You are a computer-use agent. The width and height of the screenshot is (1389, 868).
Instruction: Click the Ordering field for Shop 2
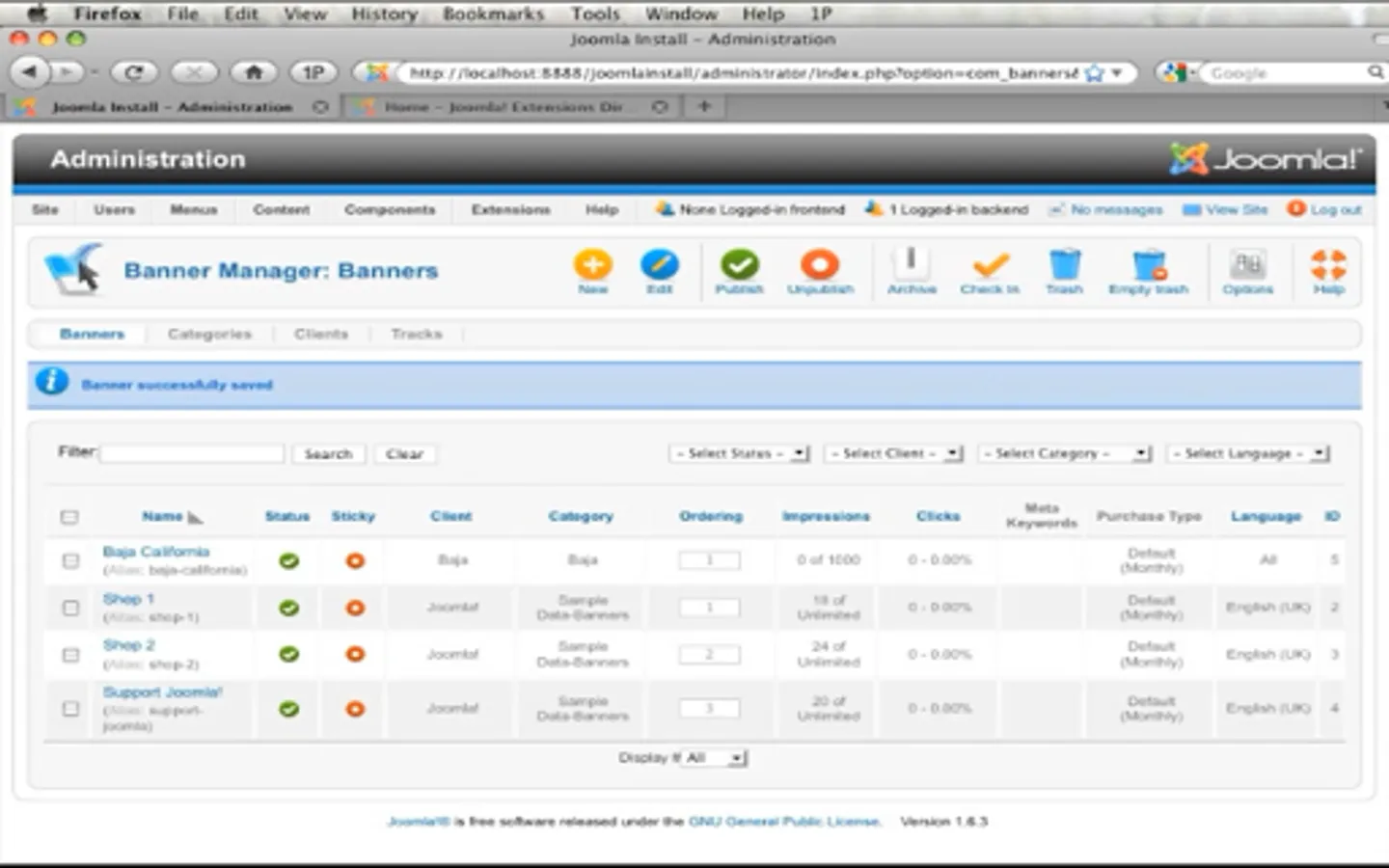(709, 655)
